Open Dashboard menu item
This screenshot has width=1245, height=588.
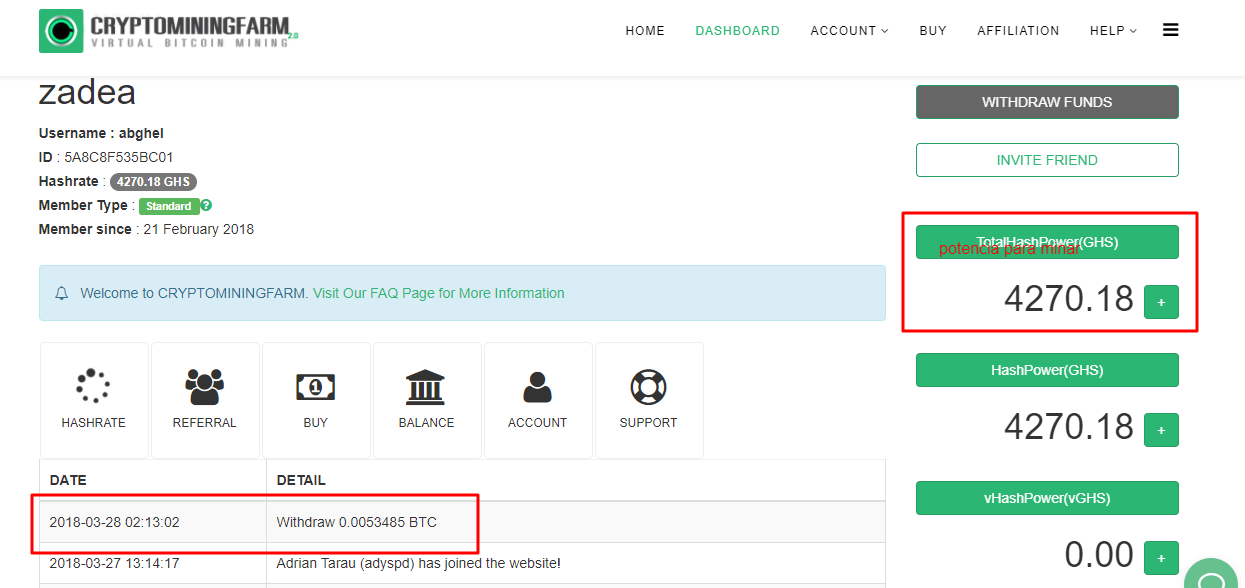[x=738, y=31]
